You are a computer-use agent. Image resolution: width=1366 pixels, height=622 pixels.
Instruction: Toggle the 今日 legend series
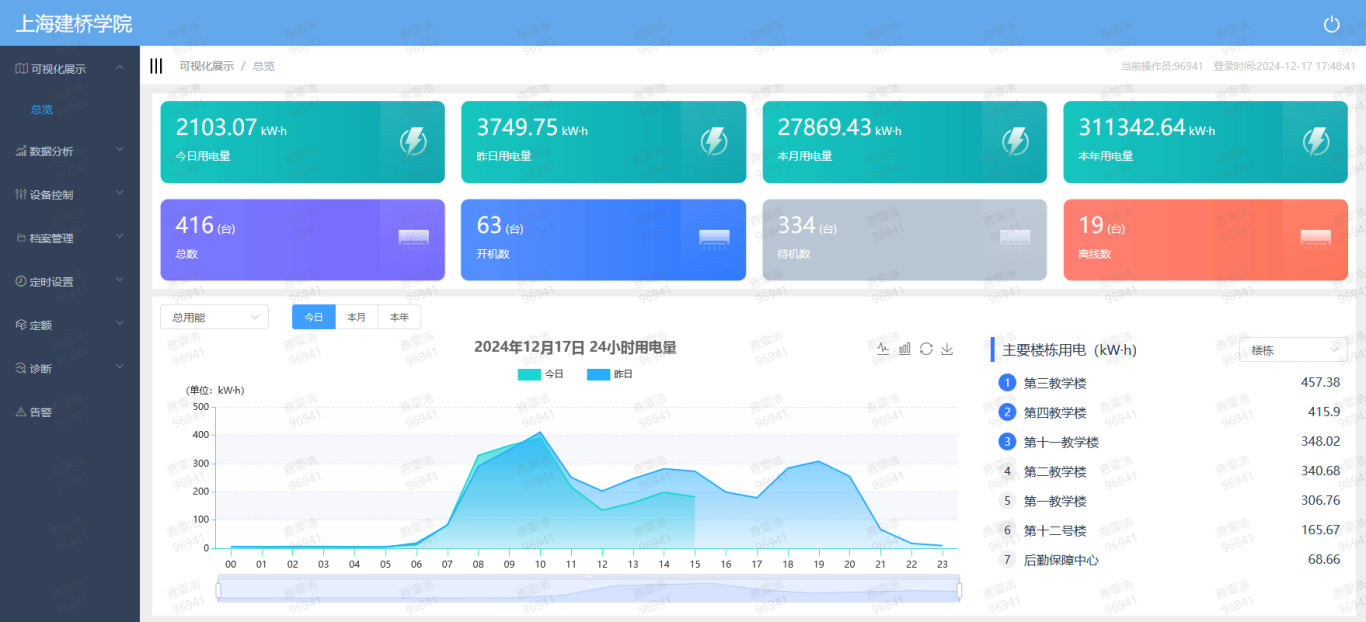click(541, 374)
